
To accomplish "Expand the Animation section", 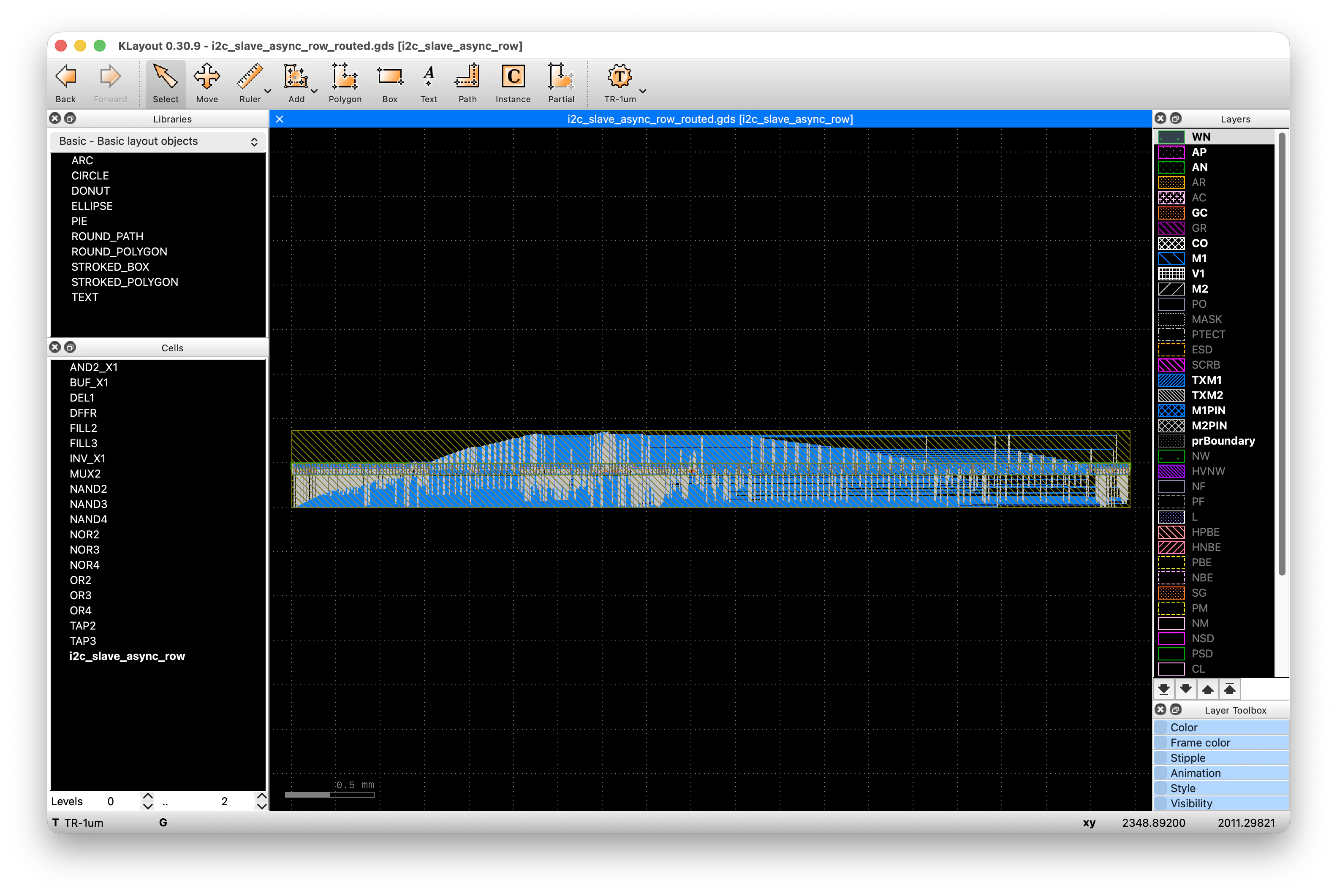I will (1221, 773).
